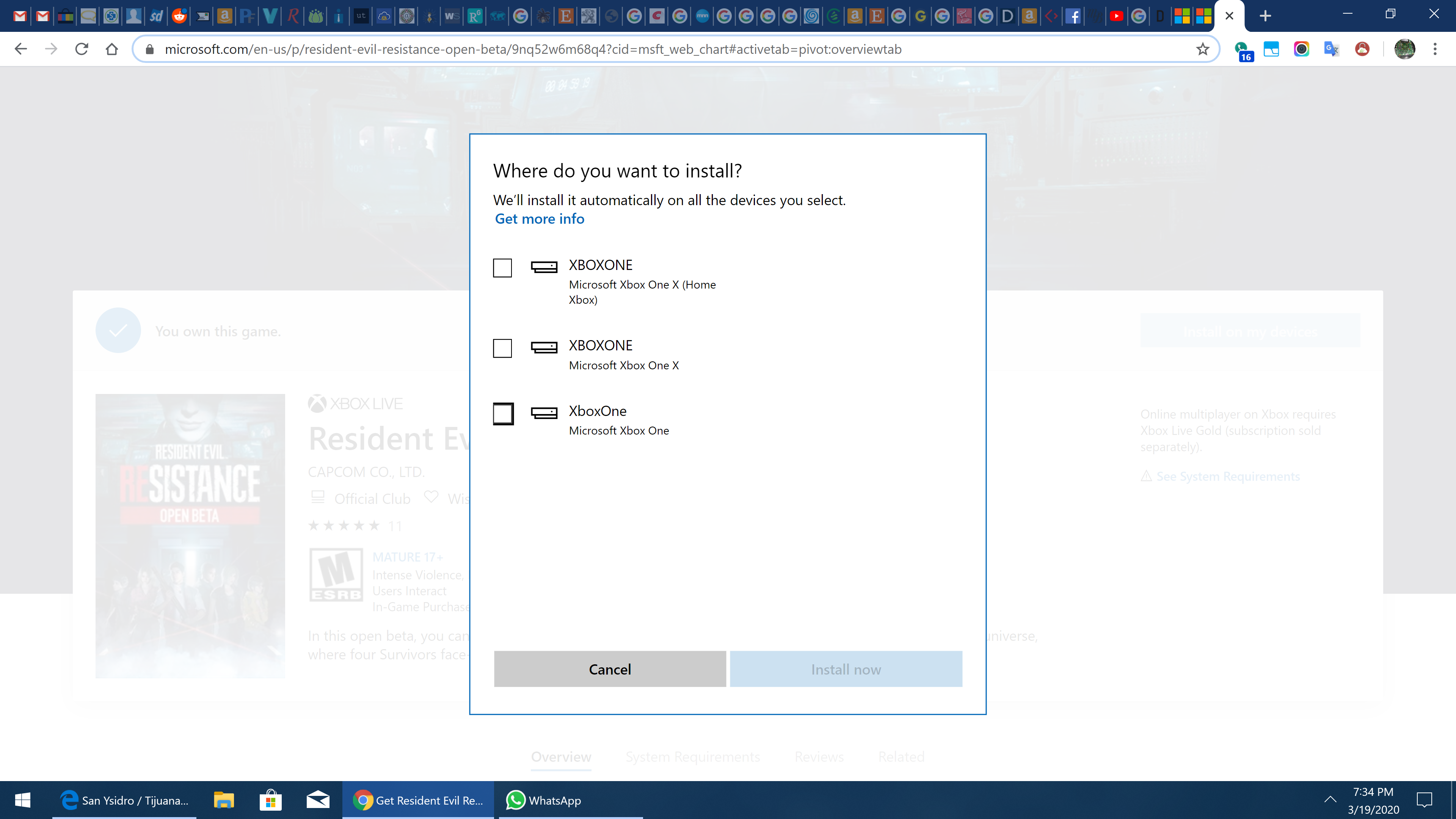Image resolution: width=1456 pixels, height=819 pixels.
Task: Switch to the ResearchGate tab
Action: tap(475, 16)
